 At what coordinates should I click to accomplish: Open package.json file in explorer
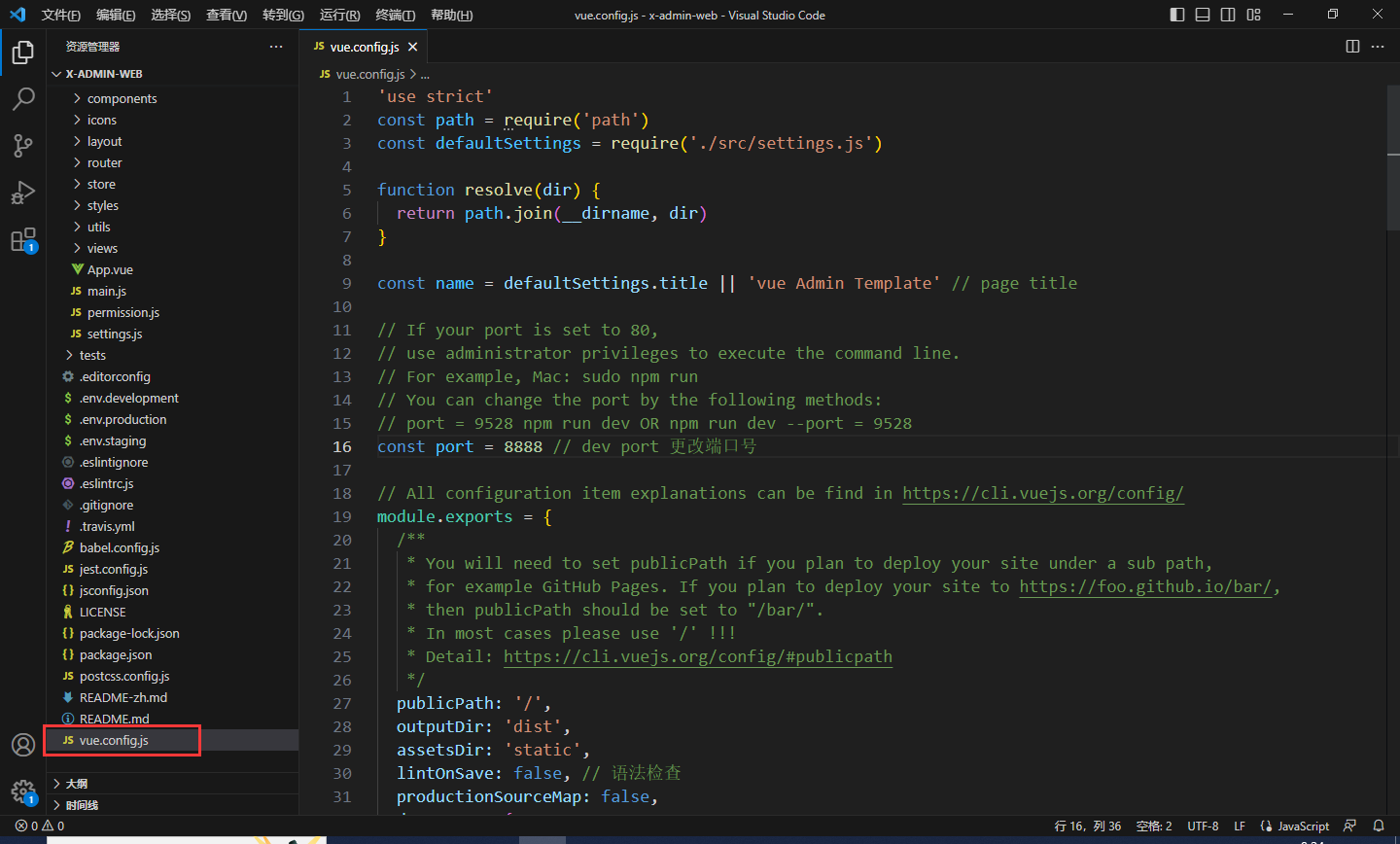click(x=172, y=654)
